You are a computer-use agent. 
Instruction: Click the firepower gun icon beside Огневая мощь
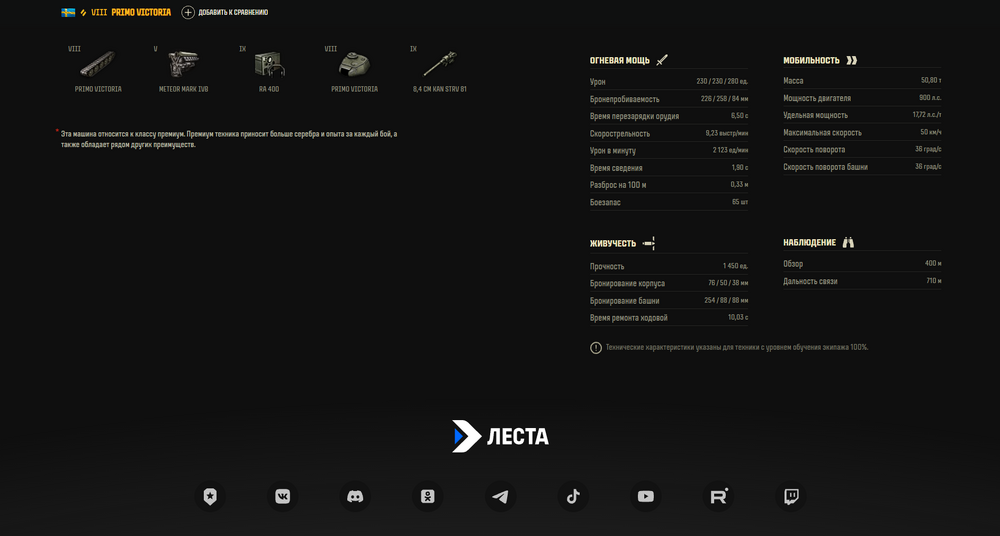click(x=661, y=60)
